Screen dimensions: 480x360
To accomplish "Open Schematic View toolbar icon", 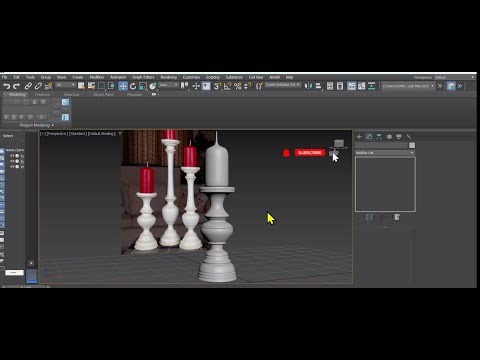I will [x=371, y=86].
